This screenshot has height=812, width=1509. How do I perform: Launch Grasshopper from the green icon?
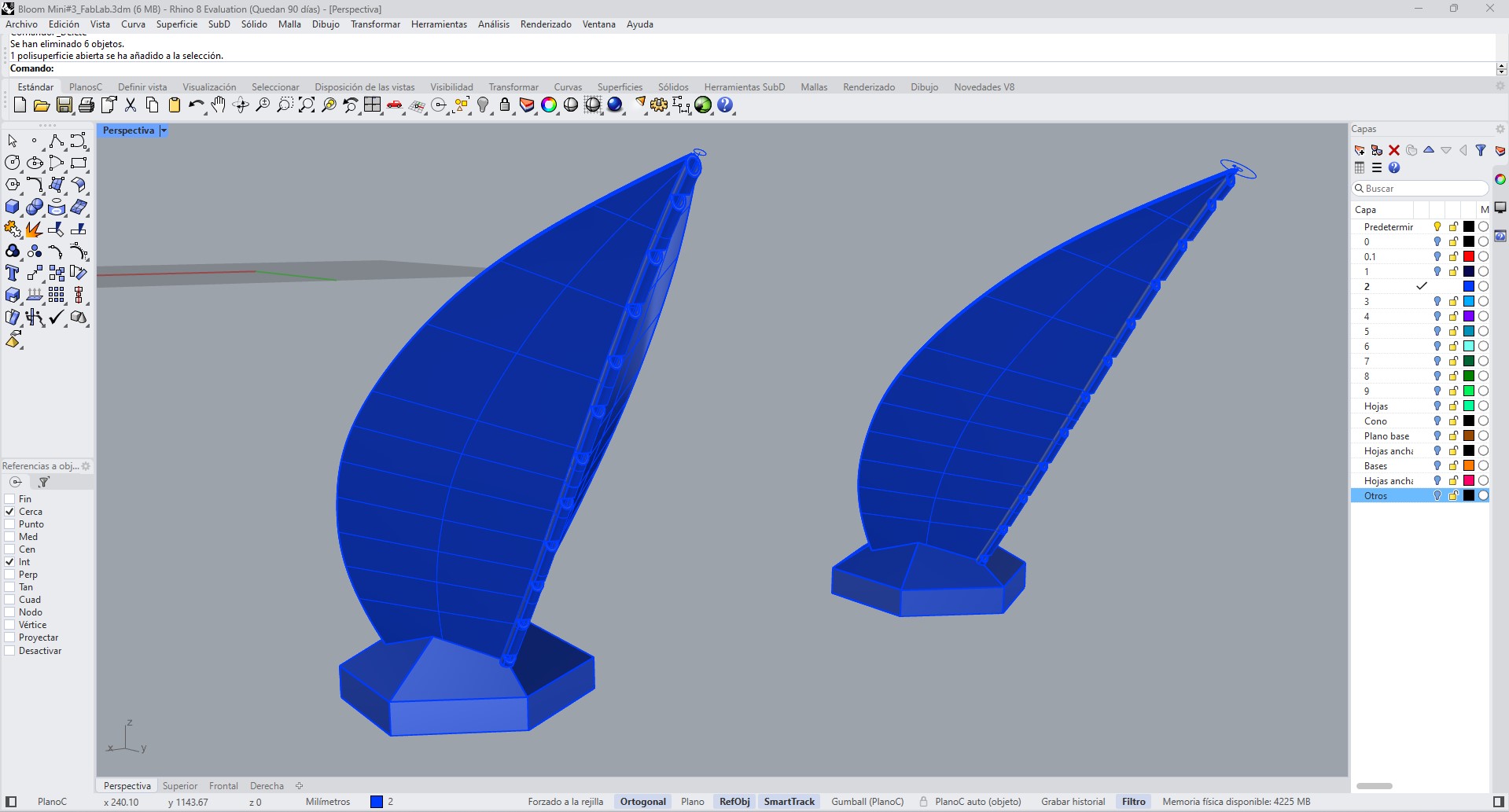703,105
